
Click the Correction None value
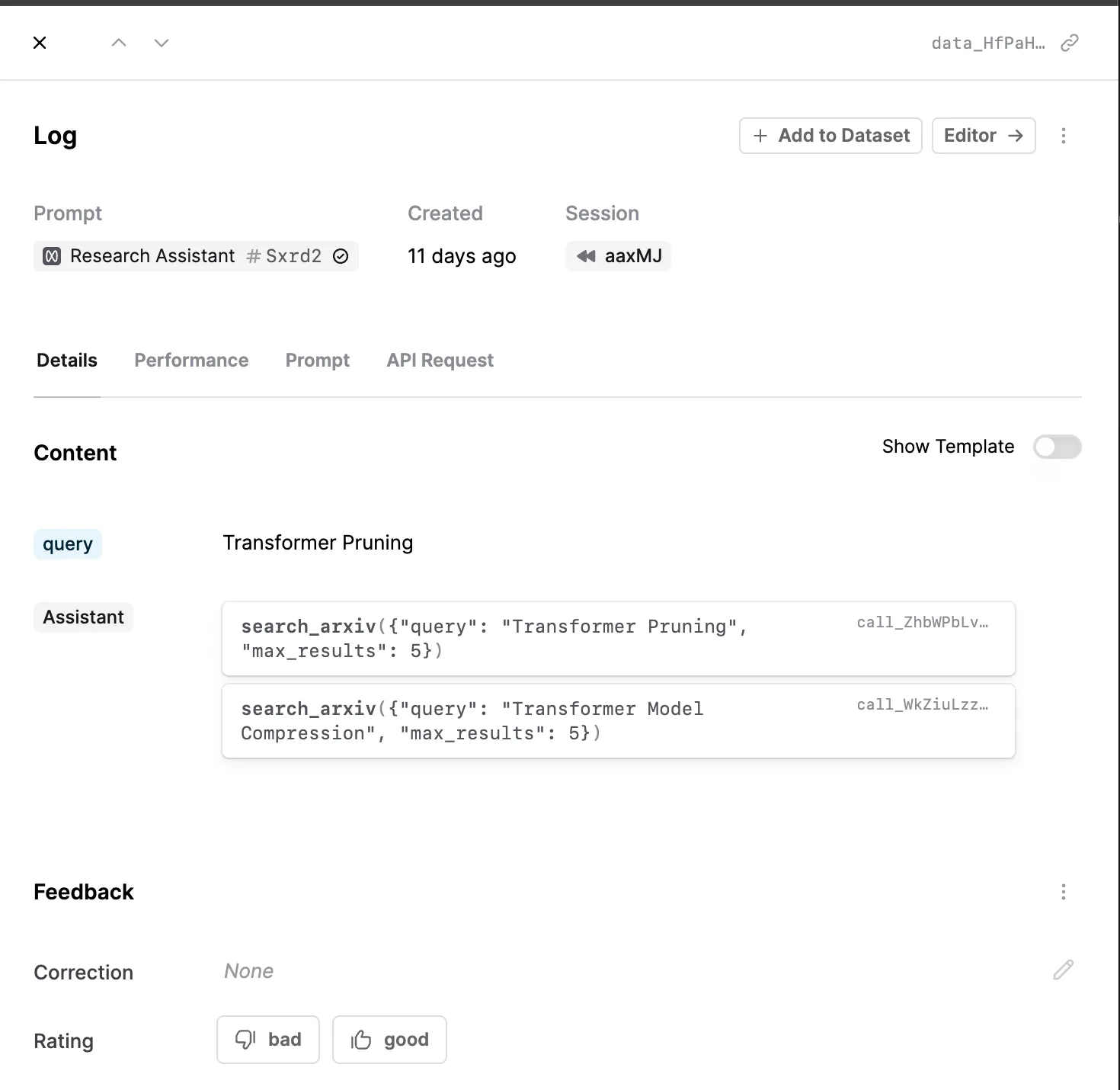point(249,971)
